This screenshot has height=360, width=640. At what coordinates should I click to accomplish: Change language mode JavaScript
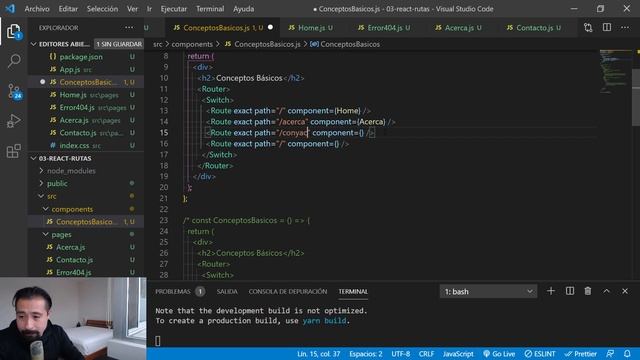click(458, 354)
